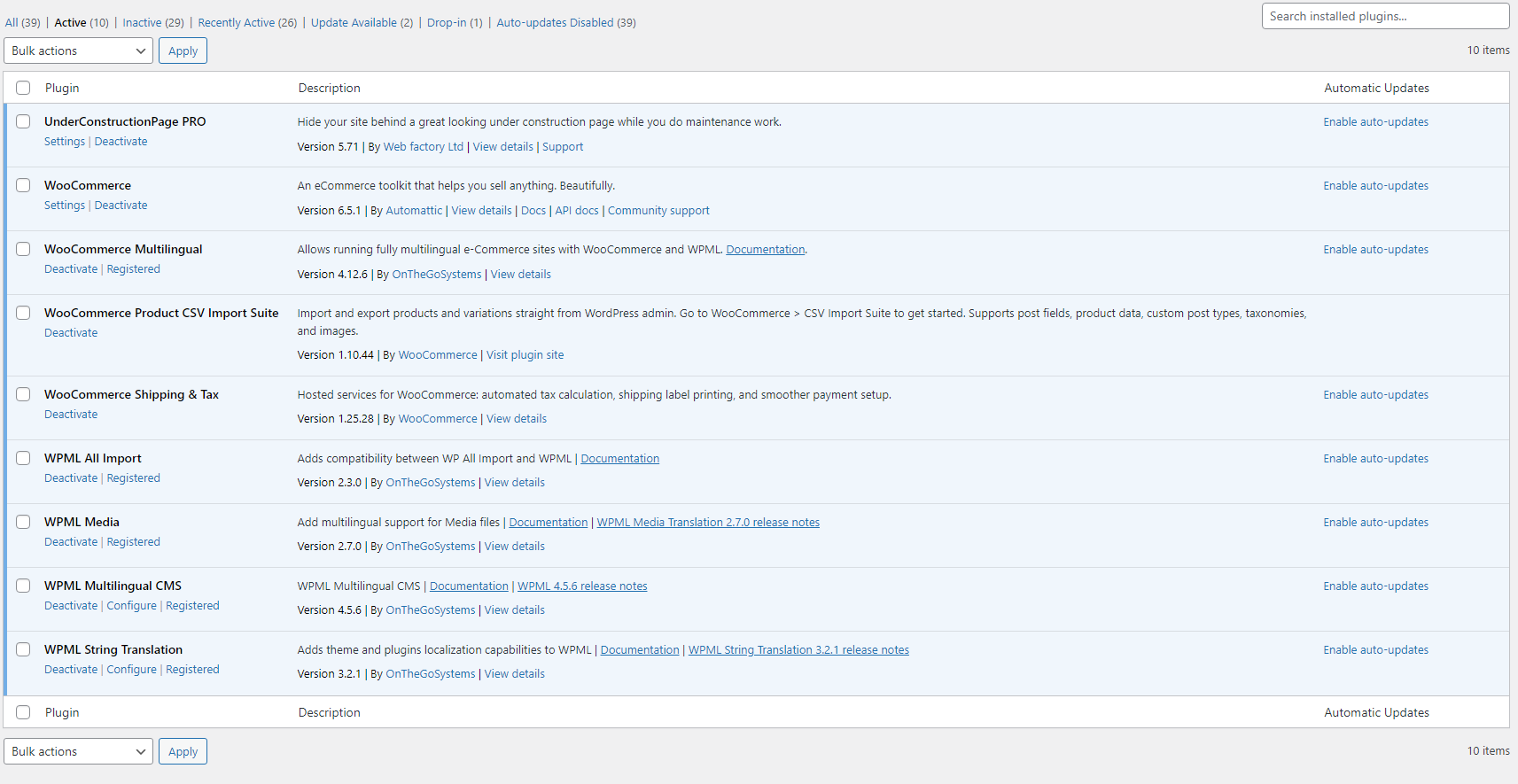Click the top Apply button
1518x784 pixels.
click(183, 50)
